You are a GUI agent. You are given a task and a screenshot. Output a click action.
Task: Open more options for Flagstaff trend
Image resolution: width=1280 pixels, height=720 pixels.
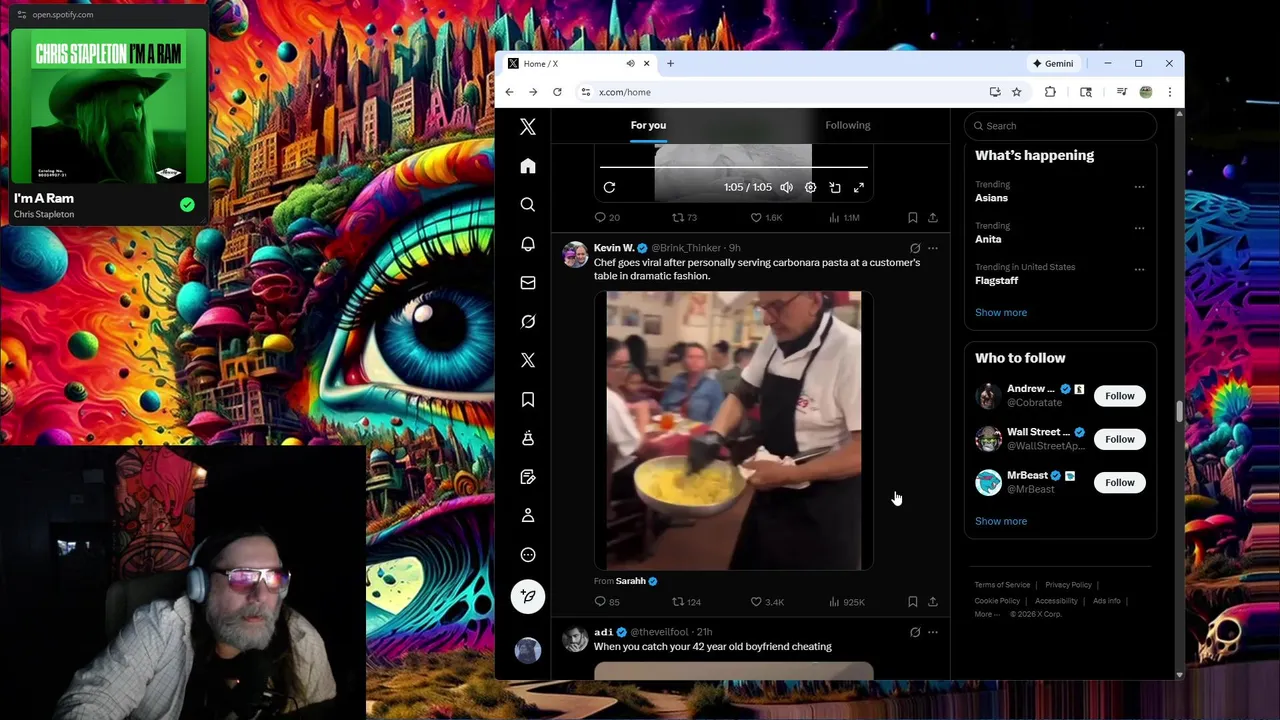point(1139,270)
